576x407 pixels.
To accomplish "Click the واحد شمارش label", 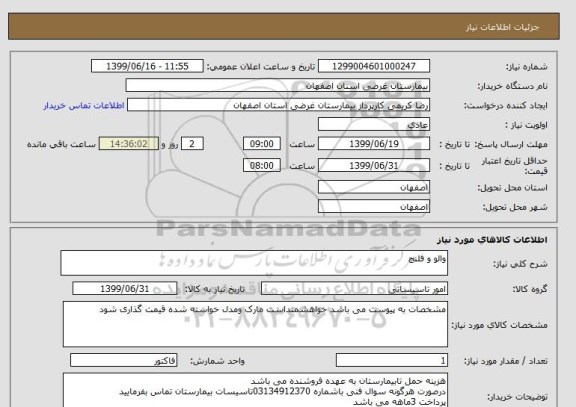I will click(x=217, y=361).
